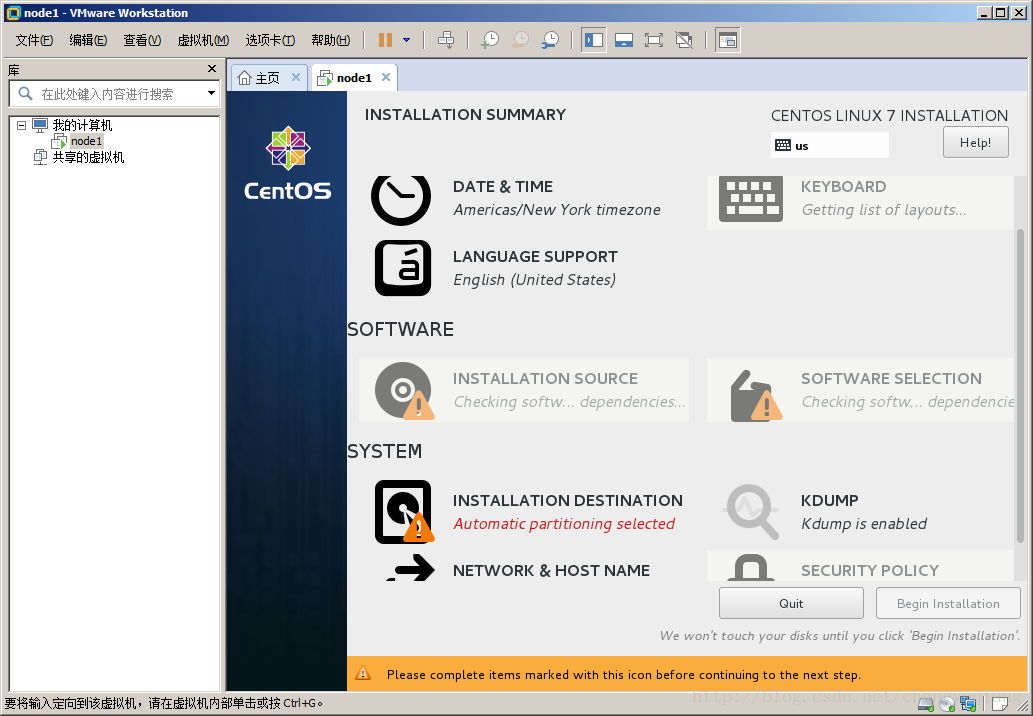This screenshot has width=1033, height=716.
Task: Toggle the console view toolbar button
Action: click(727, 40)
